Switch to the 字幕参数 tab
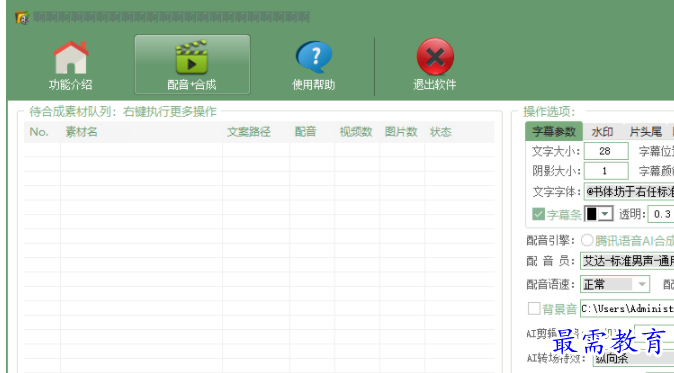The image size is (674, 373). [x=554, y=131]
